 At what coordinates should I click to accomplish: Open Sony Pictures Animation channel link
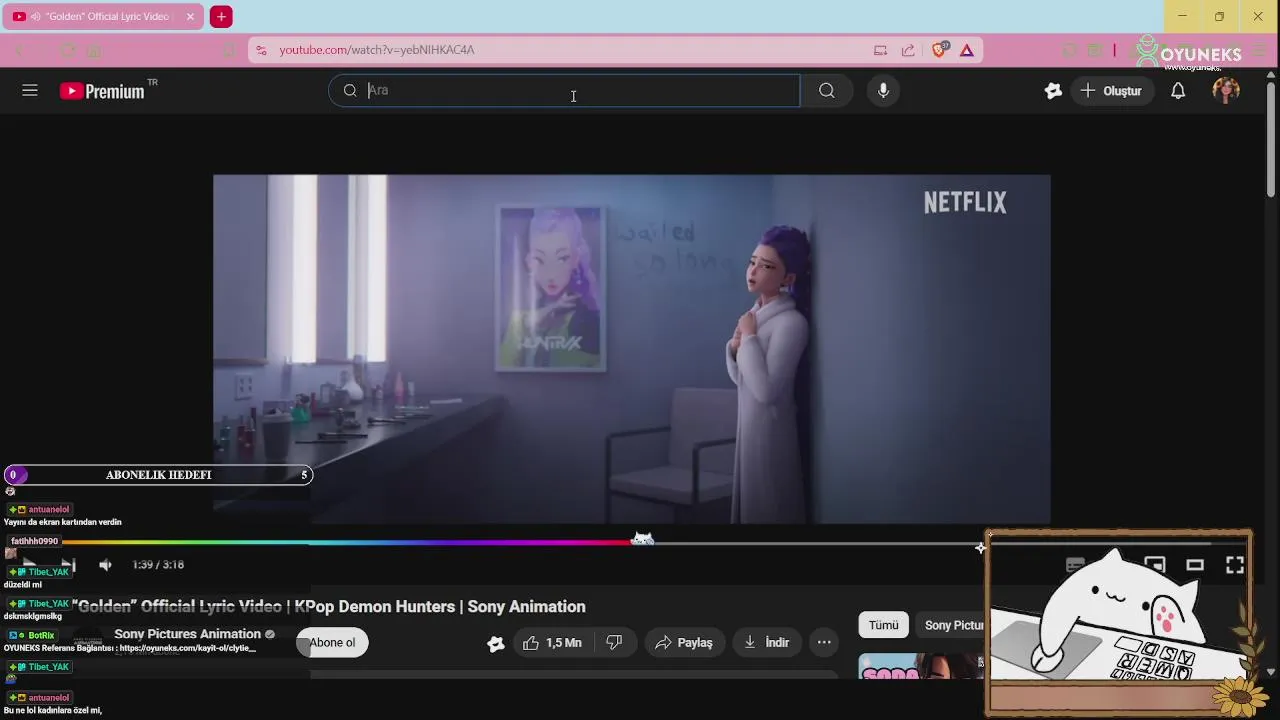point(187,634)
